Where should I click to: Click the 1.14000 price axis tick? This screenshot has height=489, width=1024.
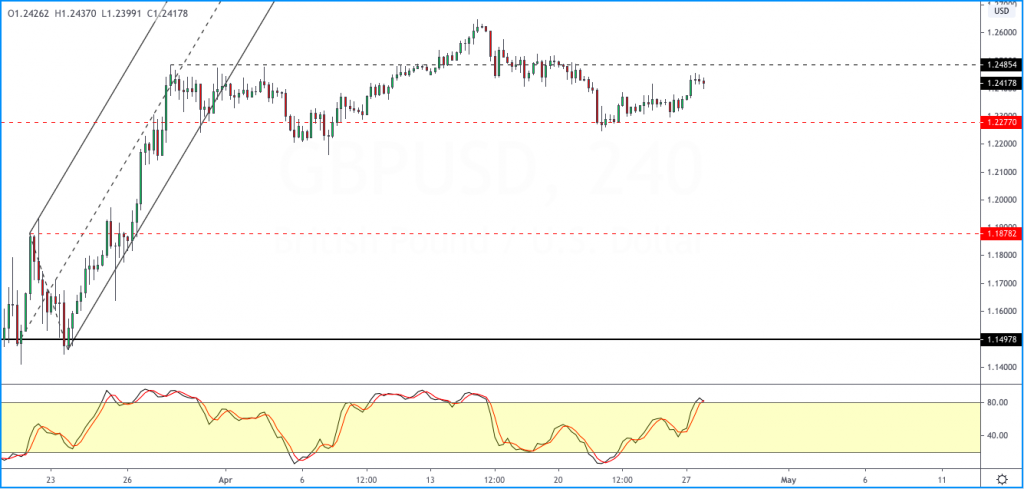point(1002,368)
